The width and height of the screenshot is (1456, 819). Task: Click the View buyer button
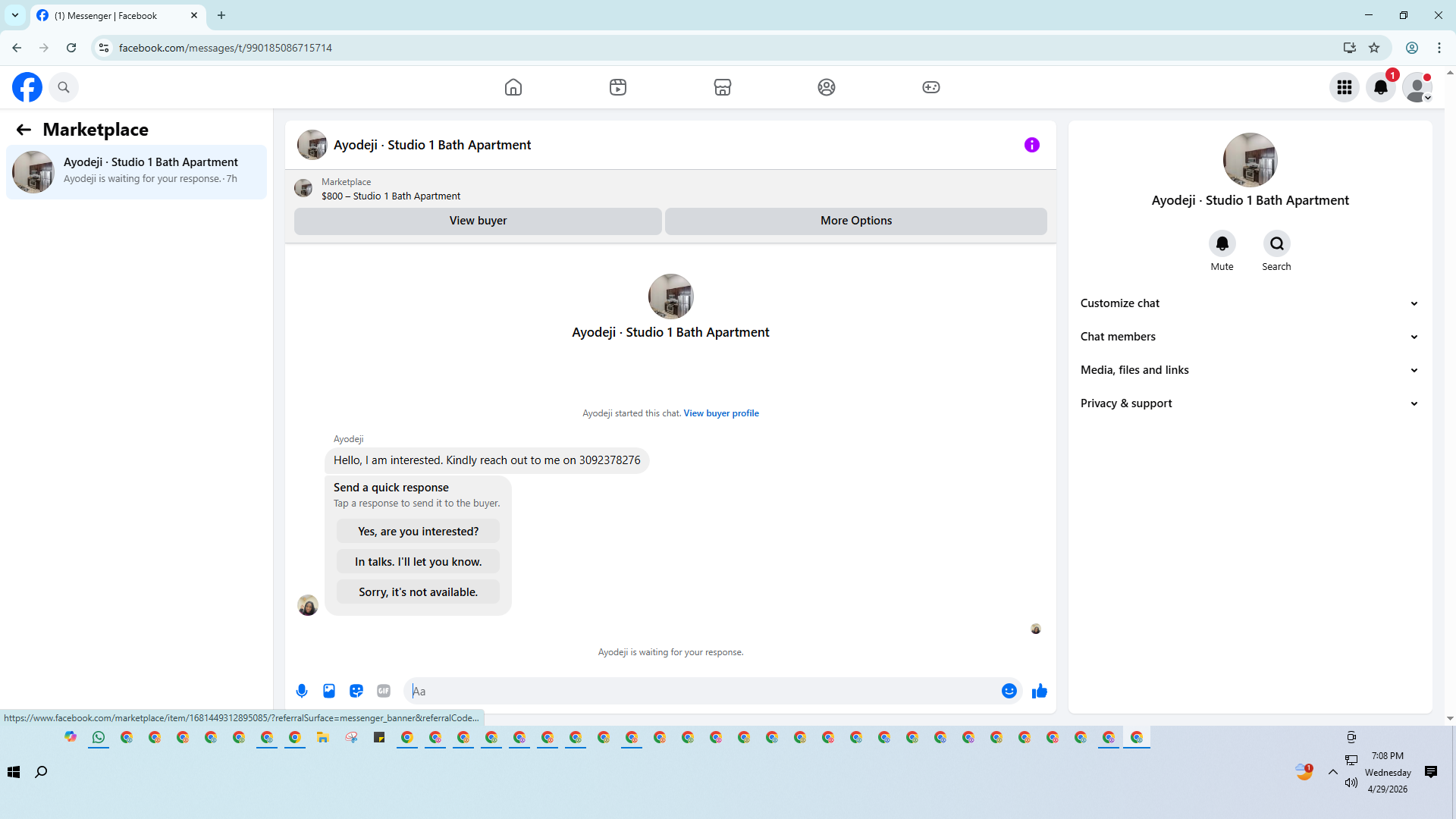pyautogui.click(x=478, y=221)
